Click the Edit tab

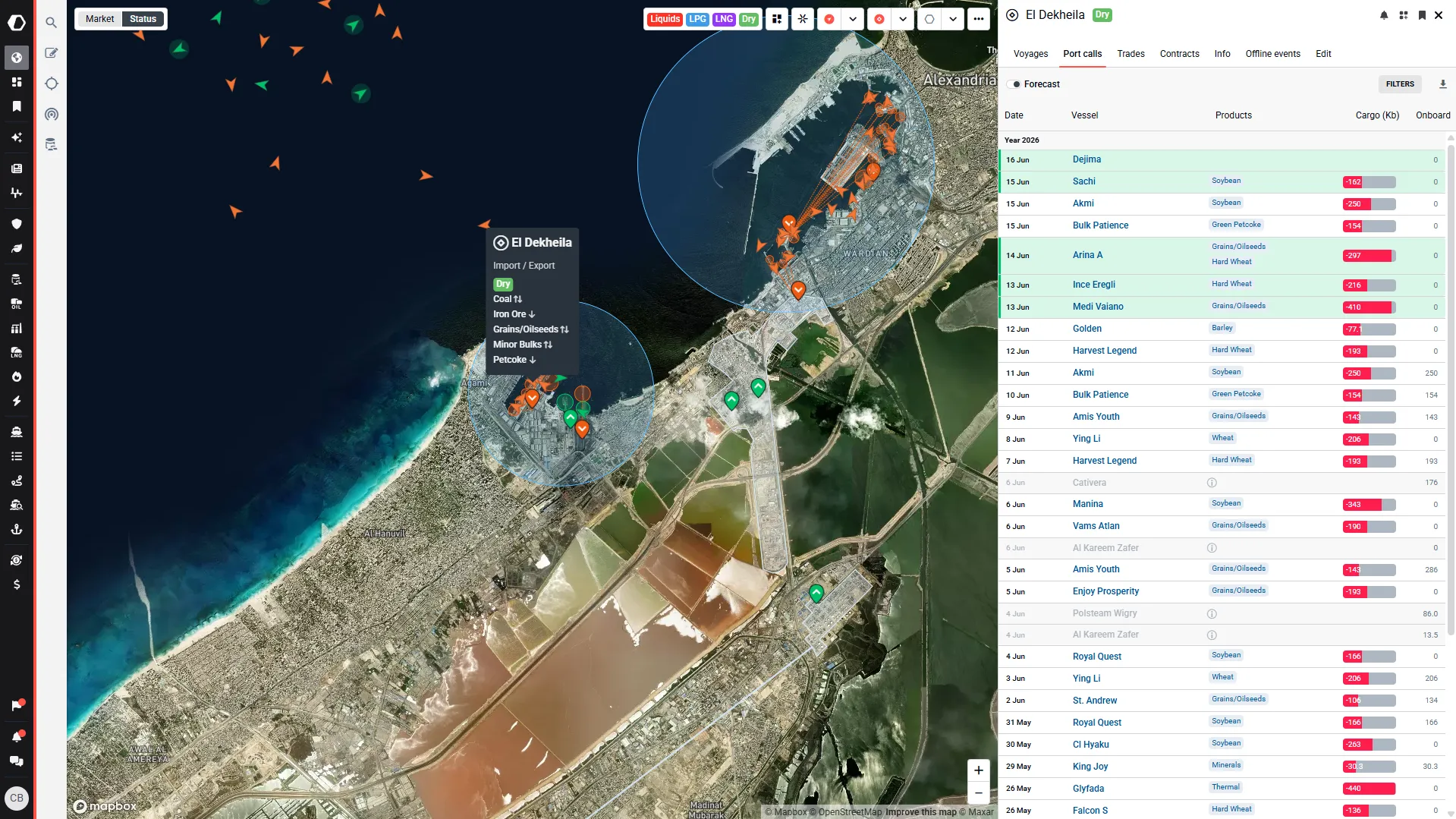1323,54
